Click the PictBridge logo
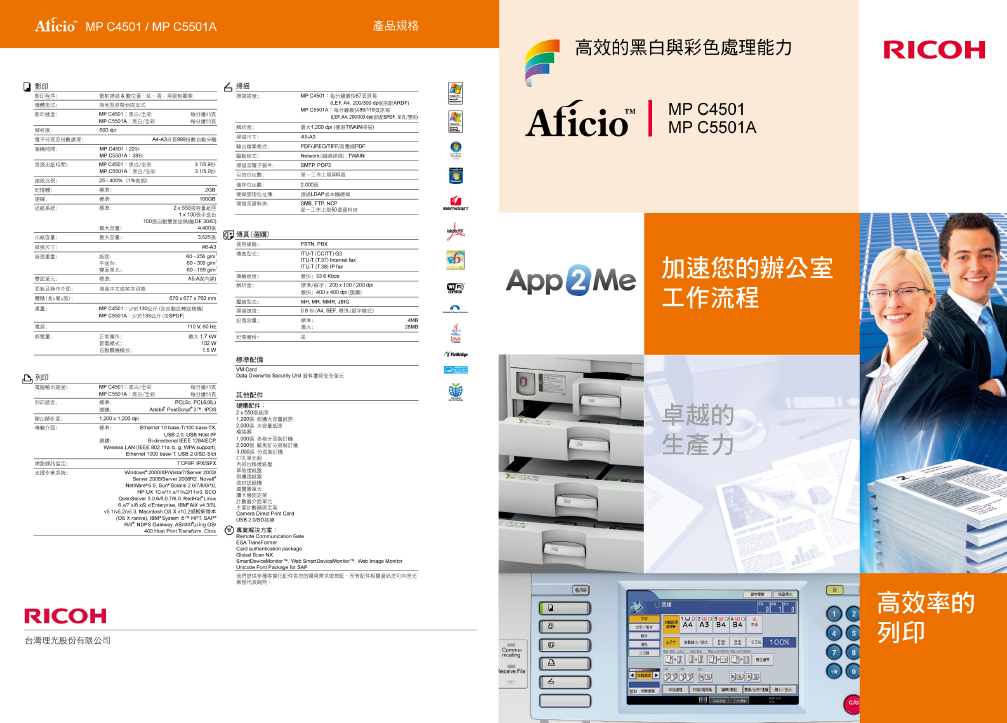1007x723 pixels. [x=455, y=356]
